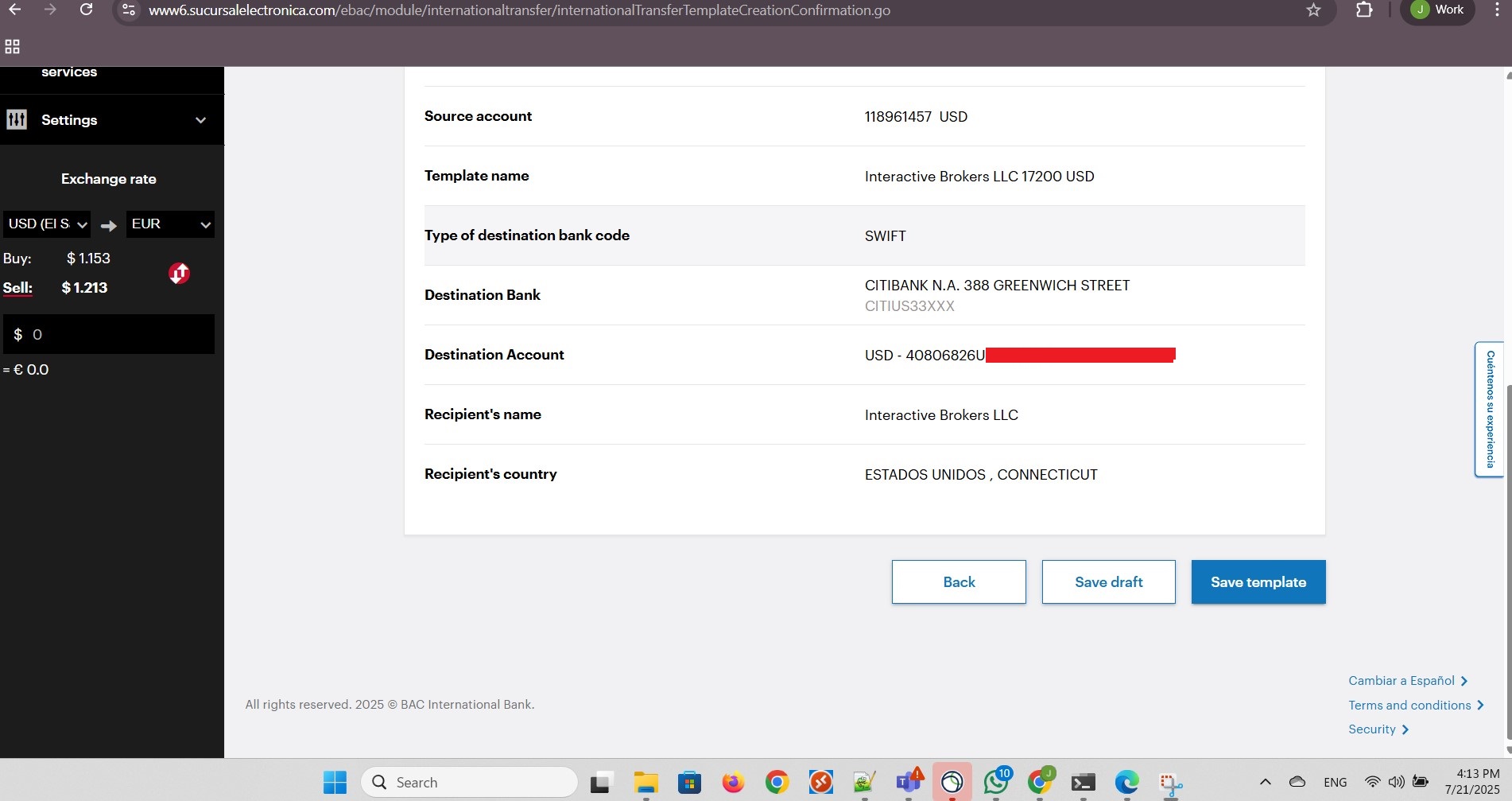1512x801 pixels.
Task: Open the USD source currency dropdown
Action: tap(47, 224)
